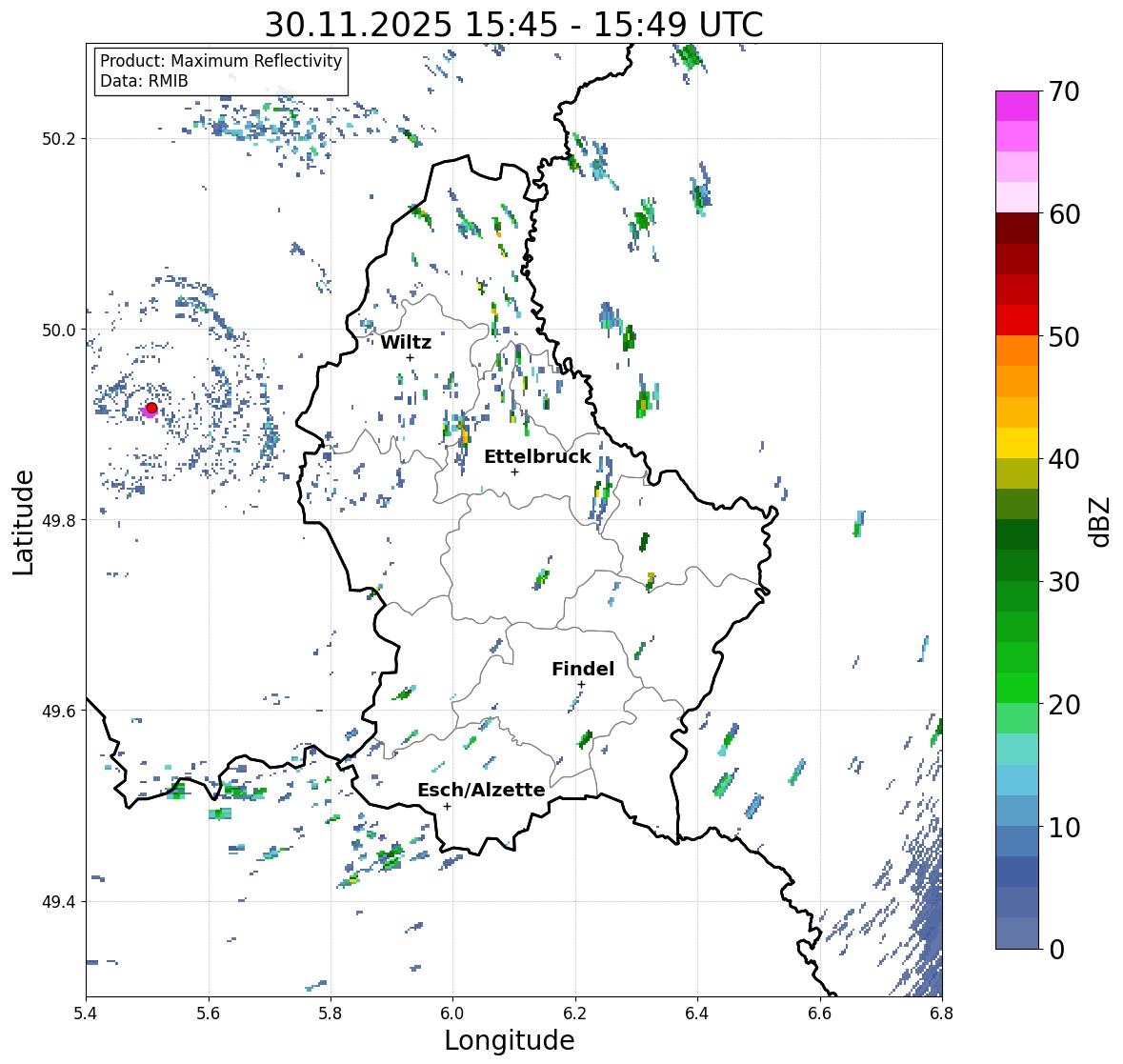This screenshot has width=1123, height=1064.
Task: Click the magenta top colorbar segment
Action: click(x=1017, y=106)
